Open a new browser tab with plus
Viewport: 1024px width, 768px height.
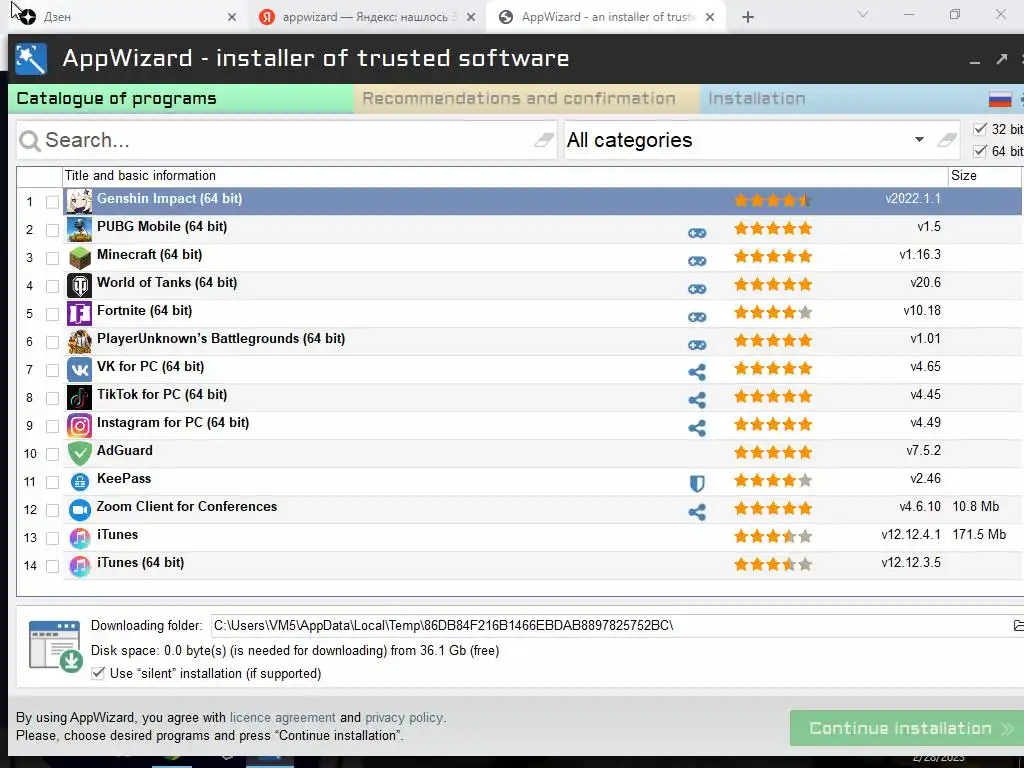(x=748, y=17)
